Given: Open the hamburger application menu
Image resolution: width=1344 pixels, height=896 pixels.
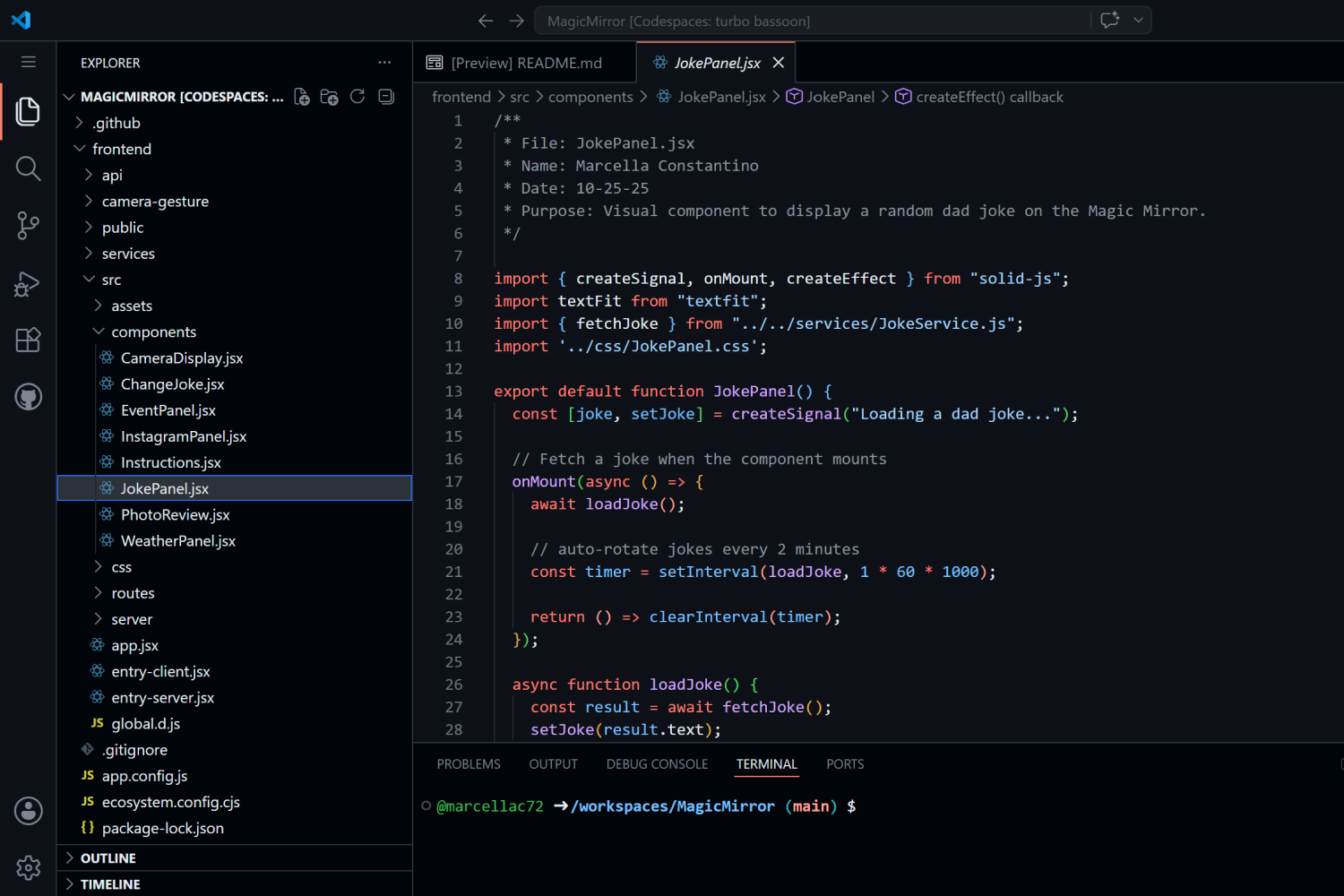Looking at the screenshot, I should (x=29, y=62).
